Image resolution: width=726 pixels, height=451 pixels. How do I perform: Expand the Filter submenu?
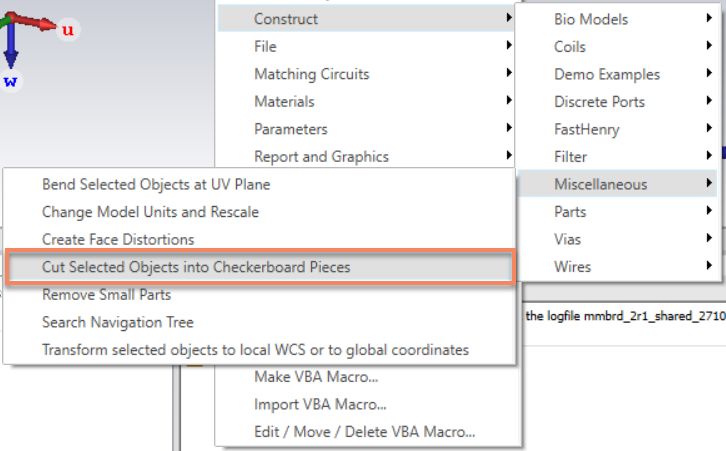click(x=618, y=157)
